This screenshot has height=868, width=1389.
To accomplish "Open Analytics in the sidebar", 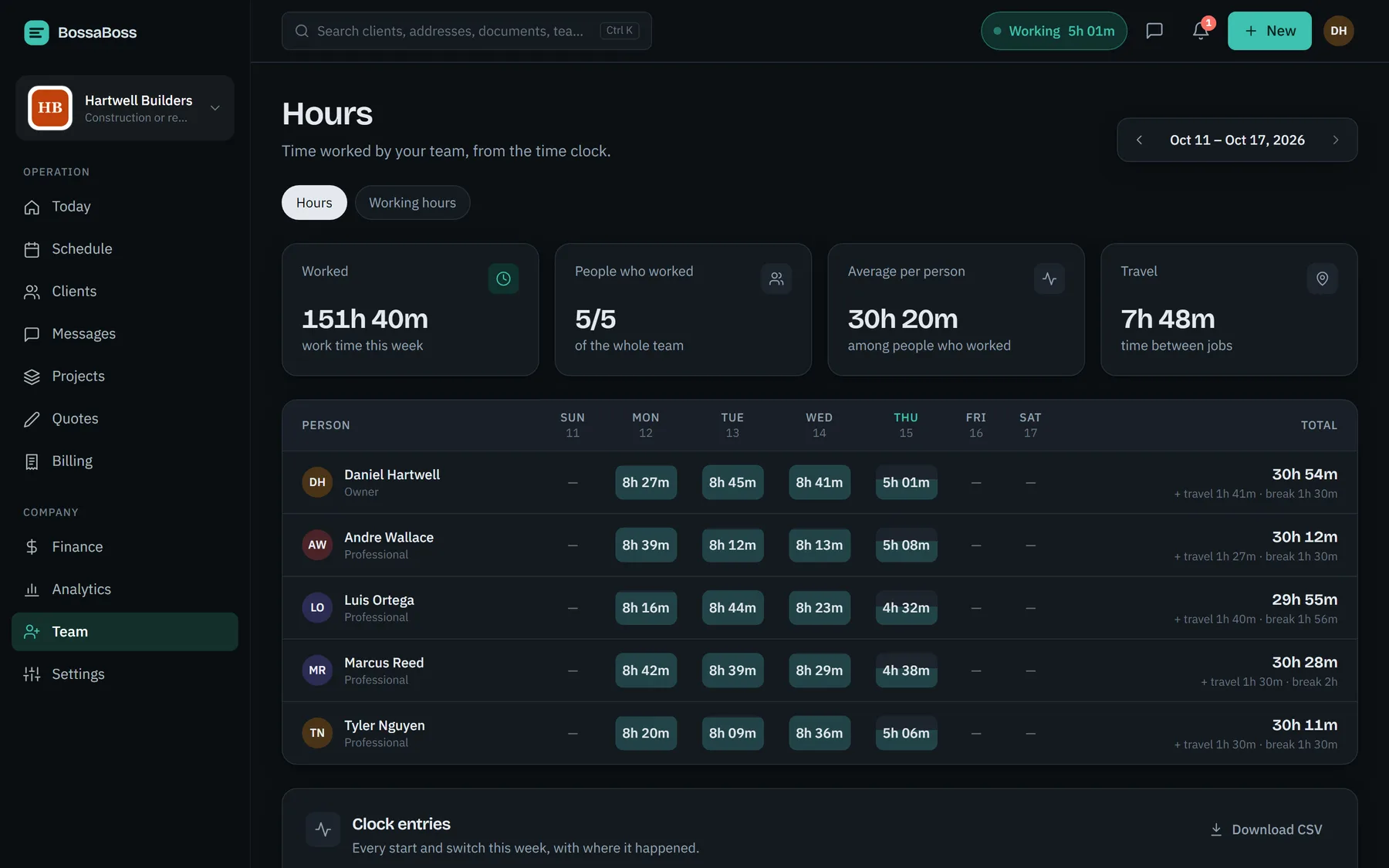I will [x=125, y=589].
